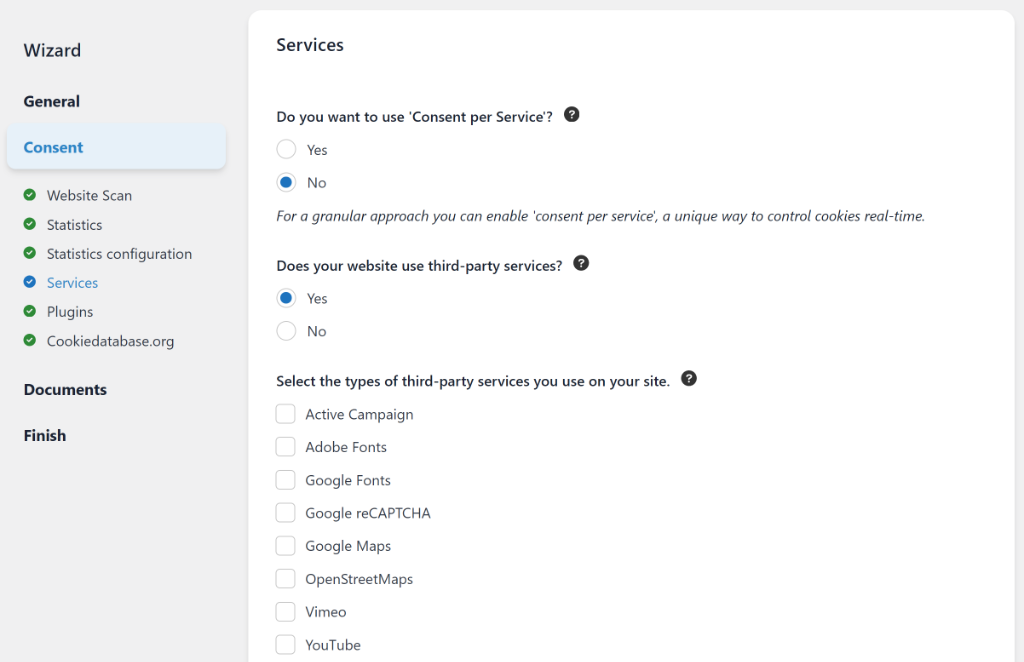Click help icon for service types selection

tap(689, 378)
